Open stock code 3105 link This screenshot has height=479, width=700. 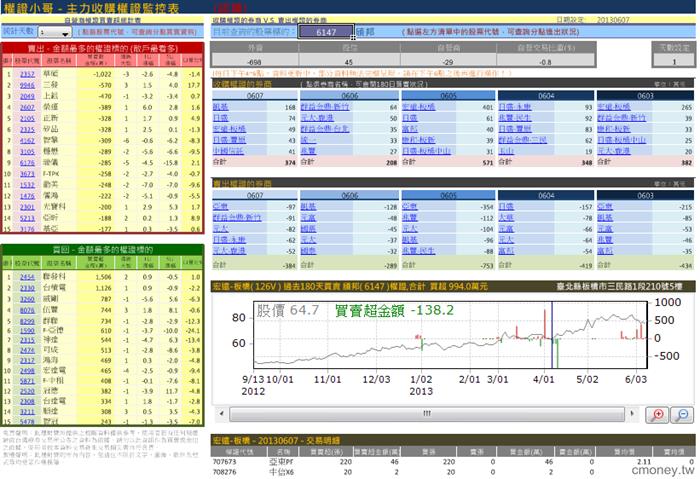(x=27, y=152)
